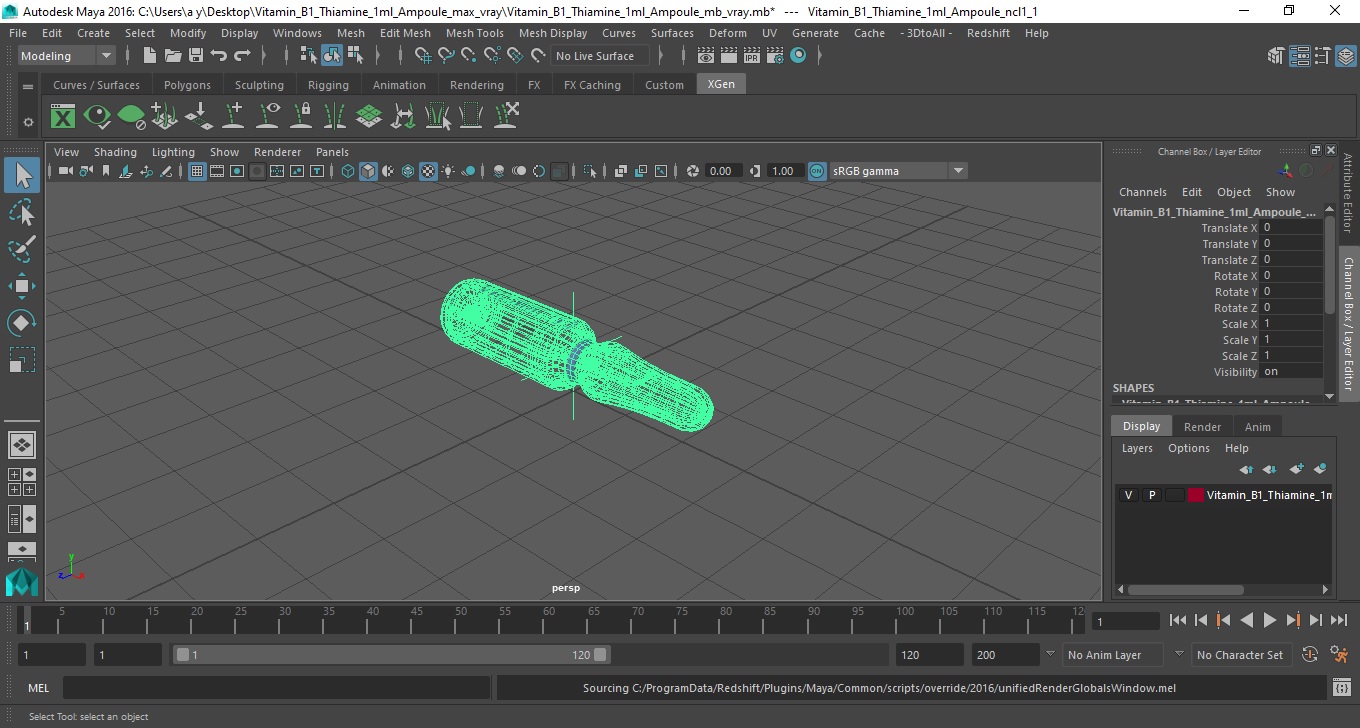
Task: Switch to the Anim layer tab
Action: pyautogui.click(x=1257, y=427)
